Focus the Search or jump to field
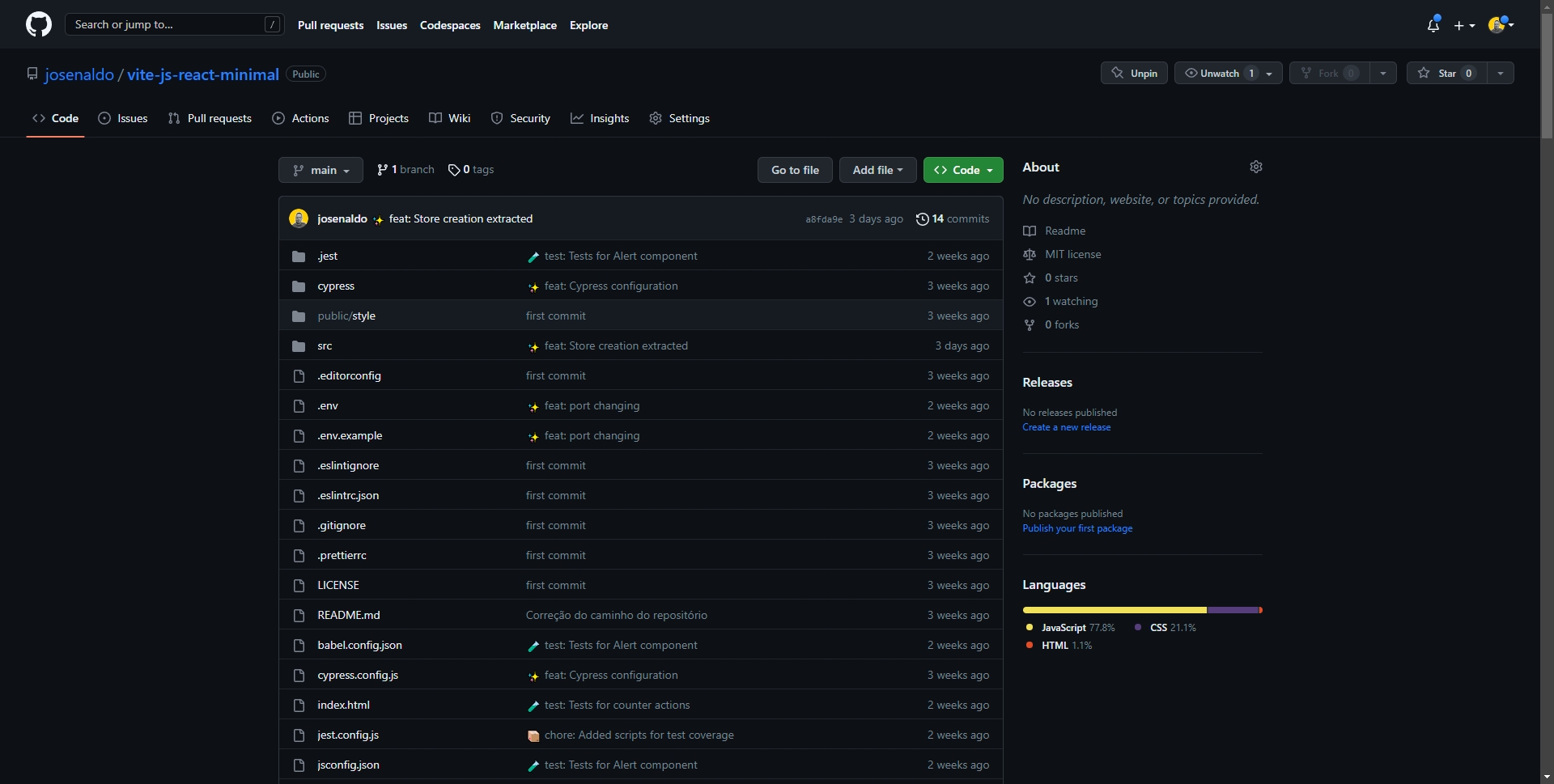This screenshot has height=784, width=1554. (166, 24)
